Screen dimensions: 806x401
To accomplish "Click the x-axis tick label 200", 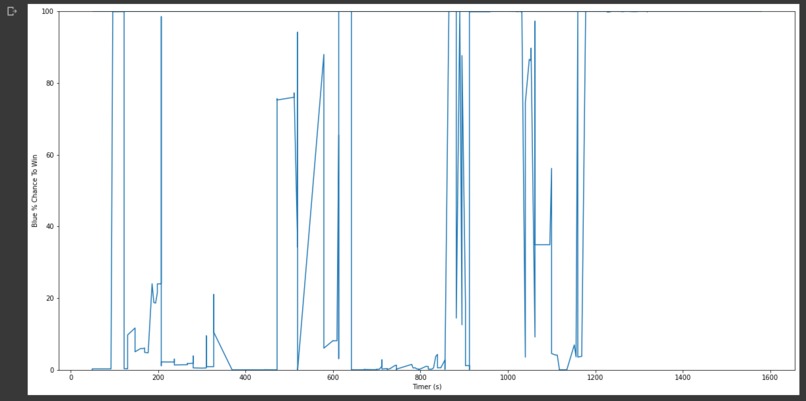I will pos(158,377).
